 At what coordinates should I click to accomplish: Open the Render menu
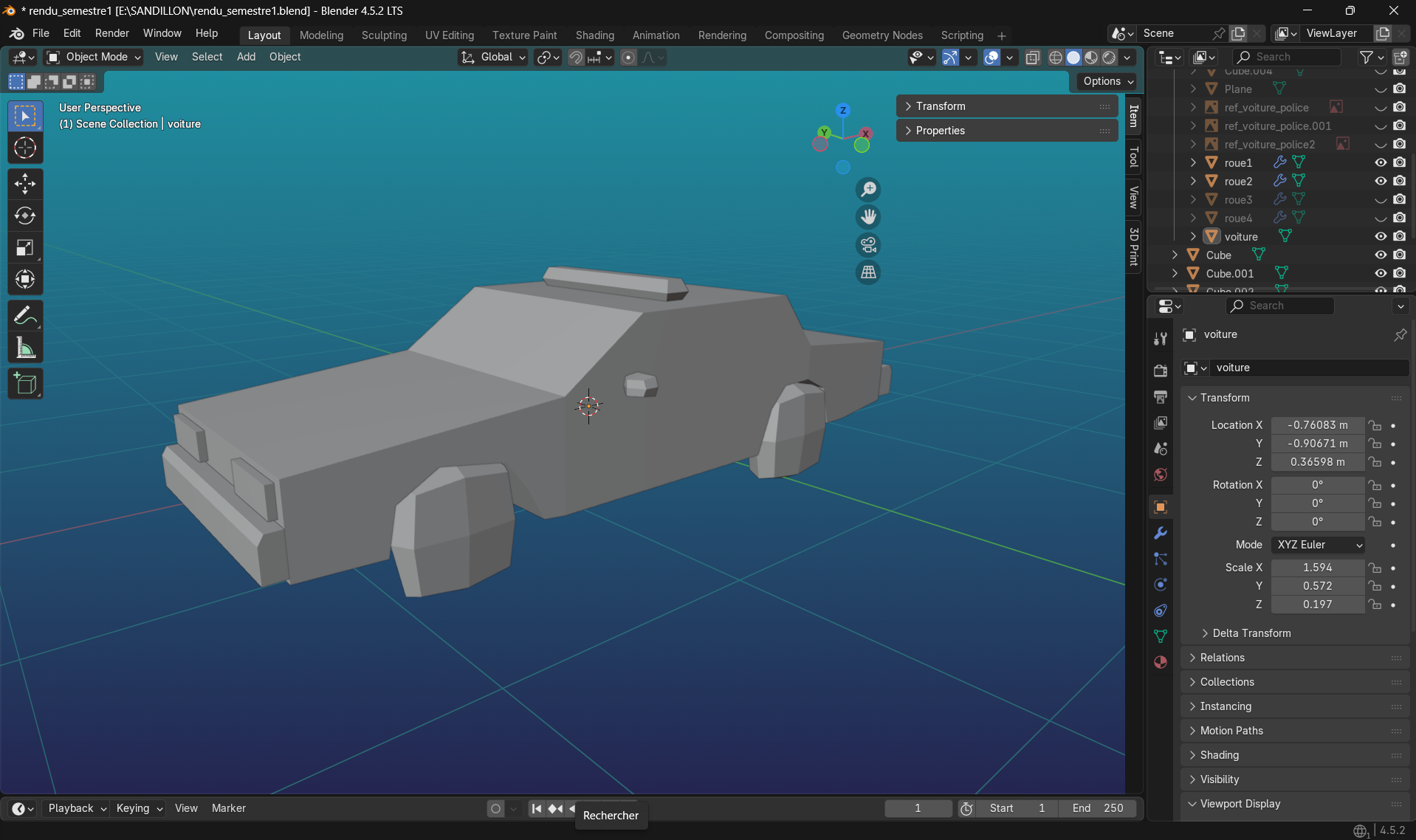coord(112,33)
